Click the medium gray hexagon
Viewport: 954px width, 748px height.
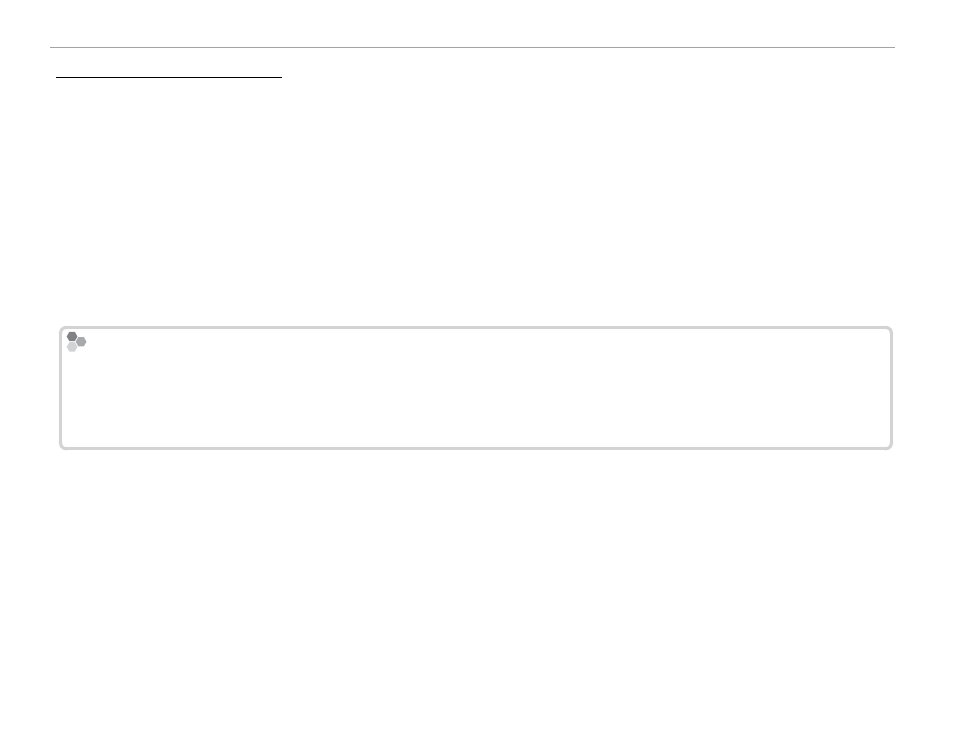coord(82,341)
